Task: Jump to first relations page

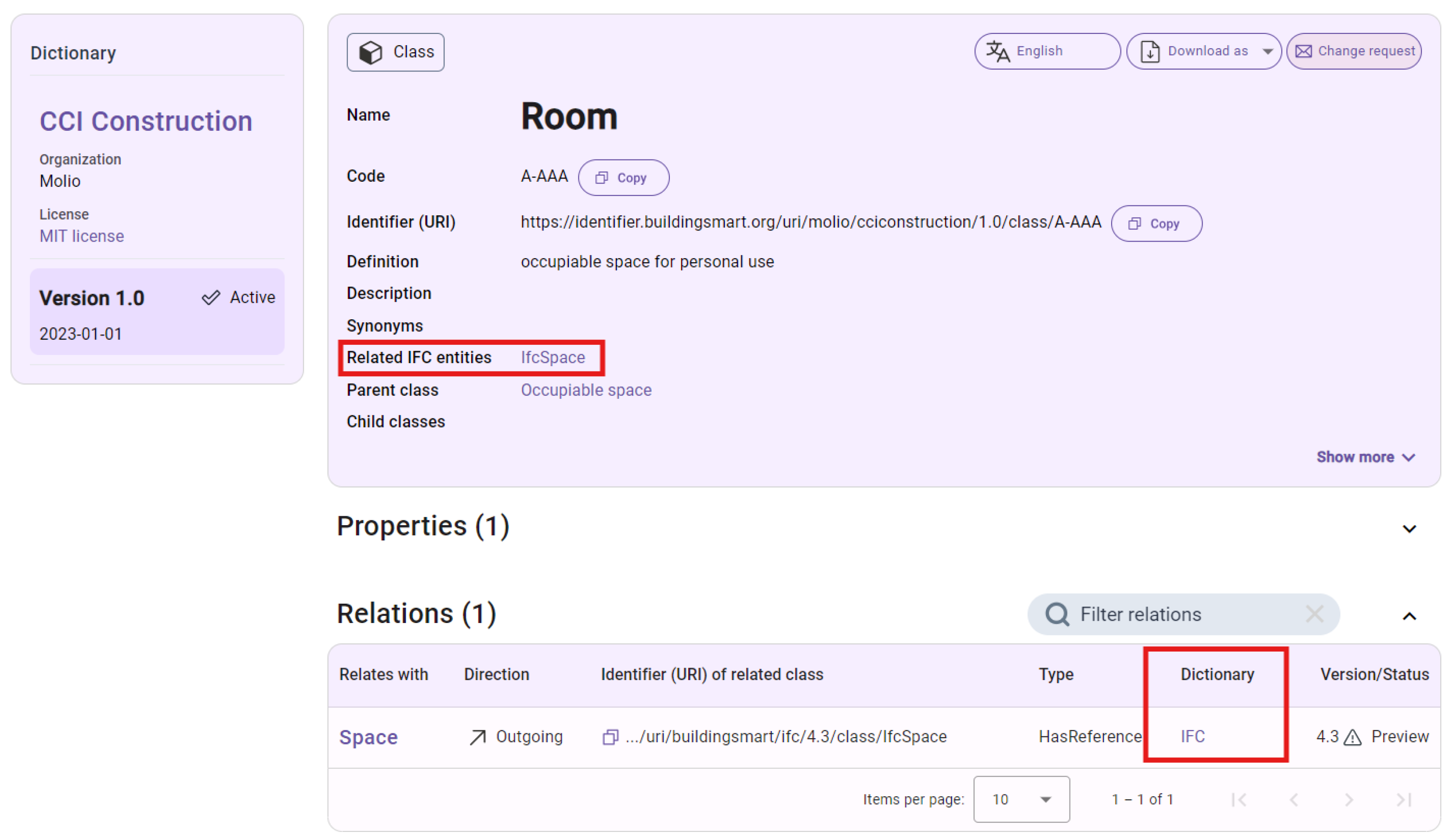Action: 1239,800
